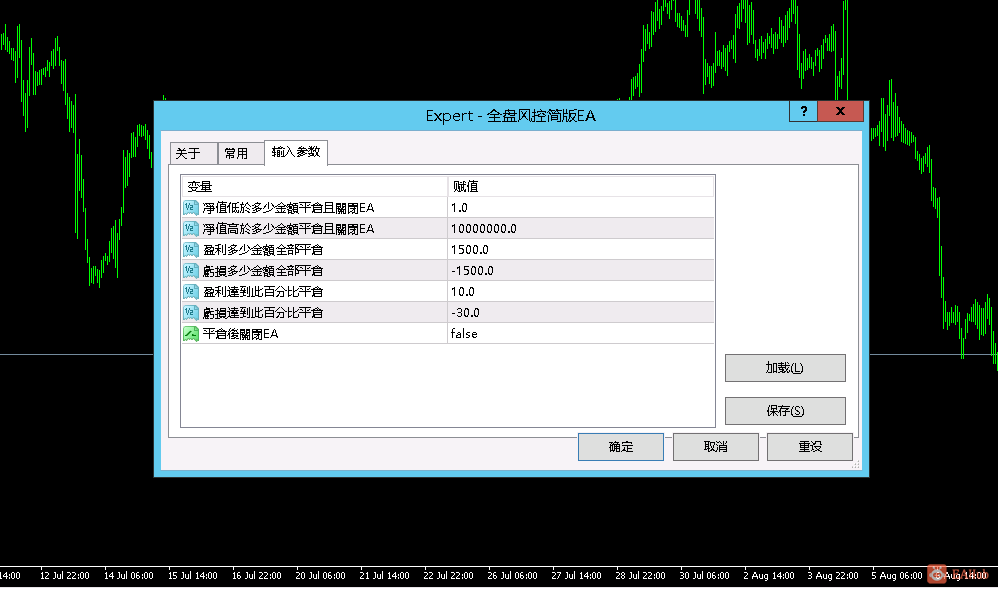Viewport: 998px width, 589px height.
Task: Click the help question mark button
Action: tap(803, 111)
